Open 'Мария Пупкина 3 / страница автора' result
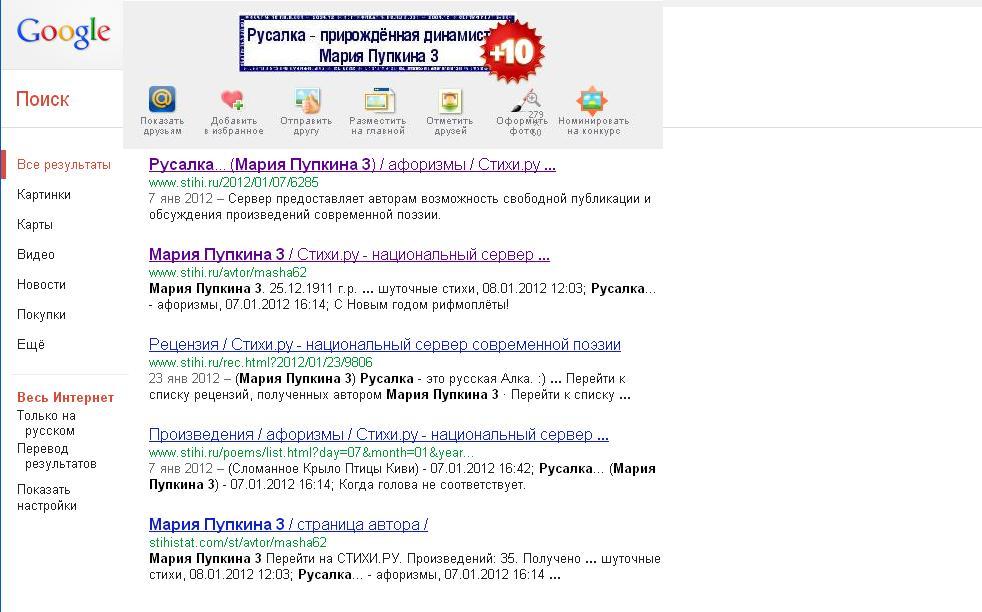This screenshot has width=982, height=612. 288,525
